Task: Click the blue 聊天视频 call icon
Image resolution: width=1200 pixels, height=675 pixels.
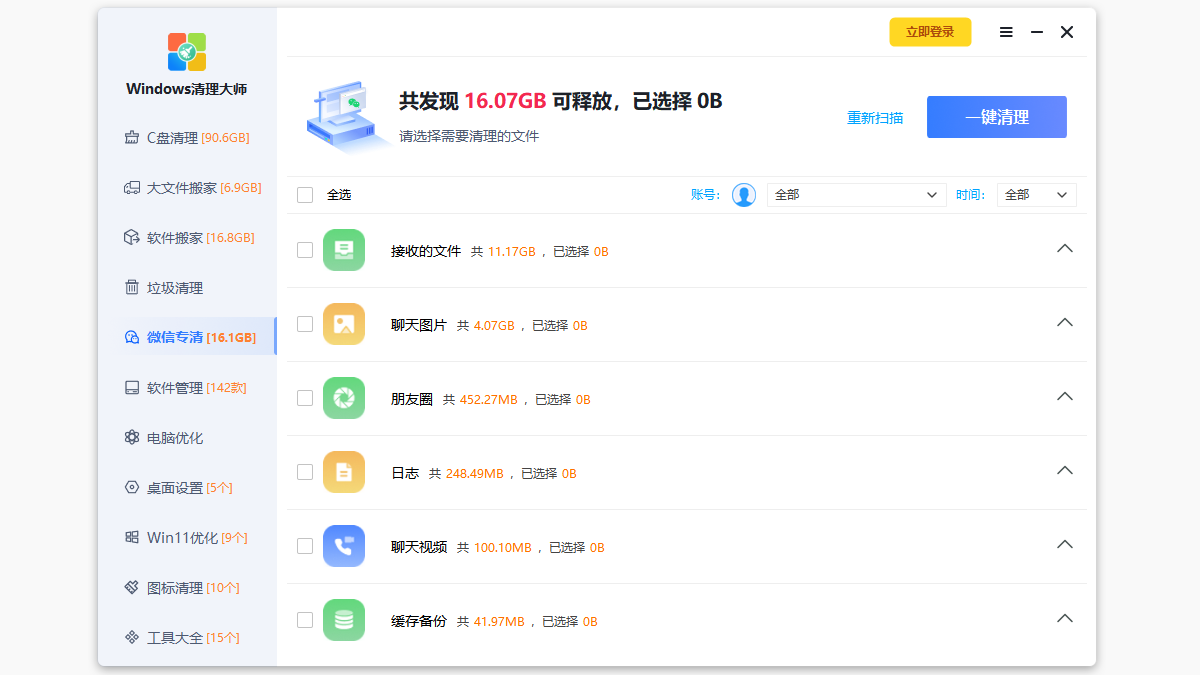Action: 344,546
